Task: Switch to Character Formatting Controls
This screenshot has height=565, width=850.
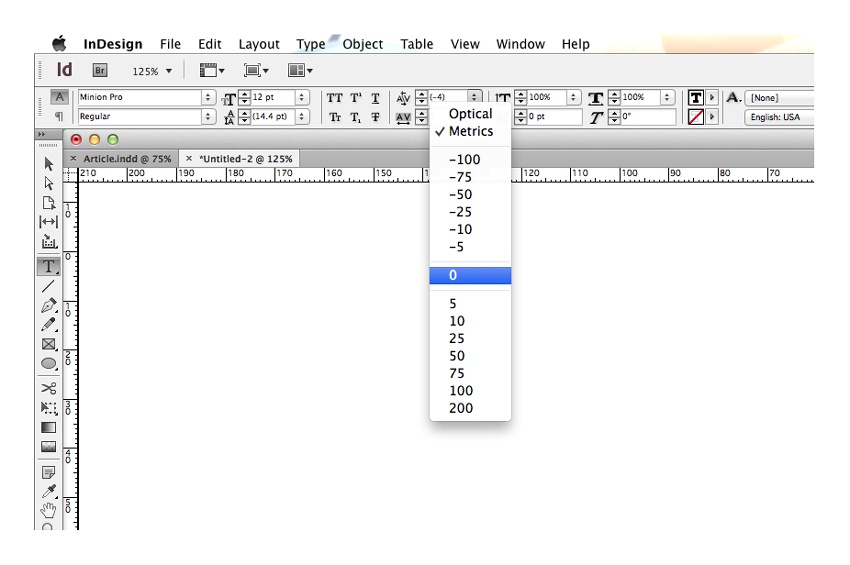Action: tap(59, 97)
